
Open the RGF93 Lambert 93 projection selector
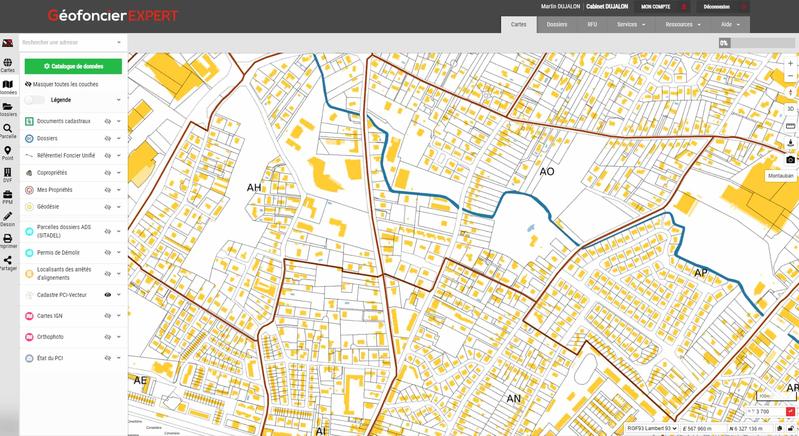[652, 428]
